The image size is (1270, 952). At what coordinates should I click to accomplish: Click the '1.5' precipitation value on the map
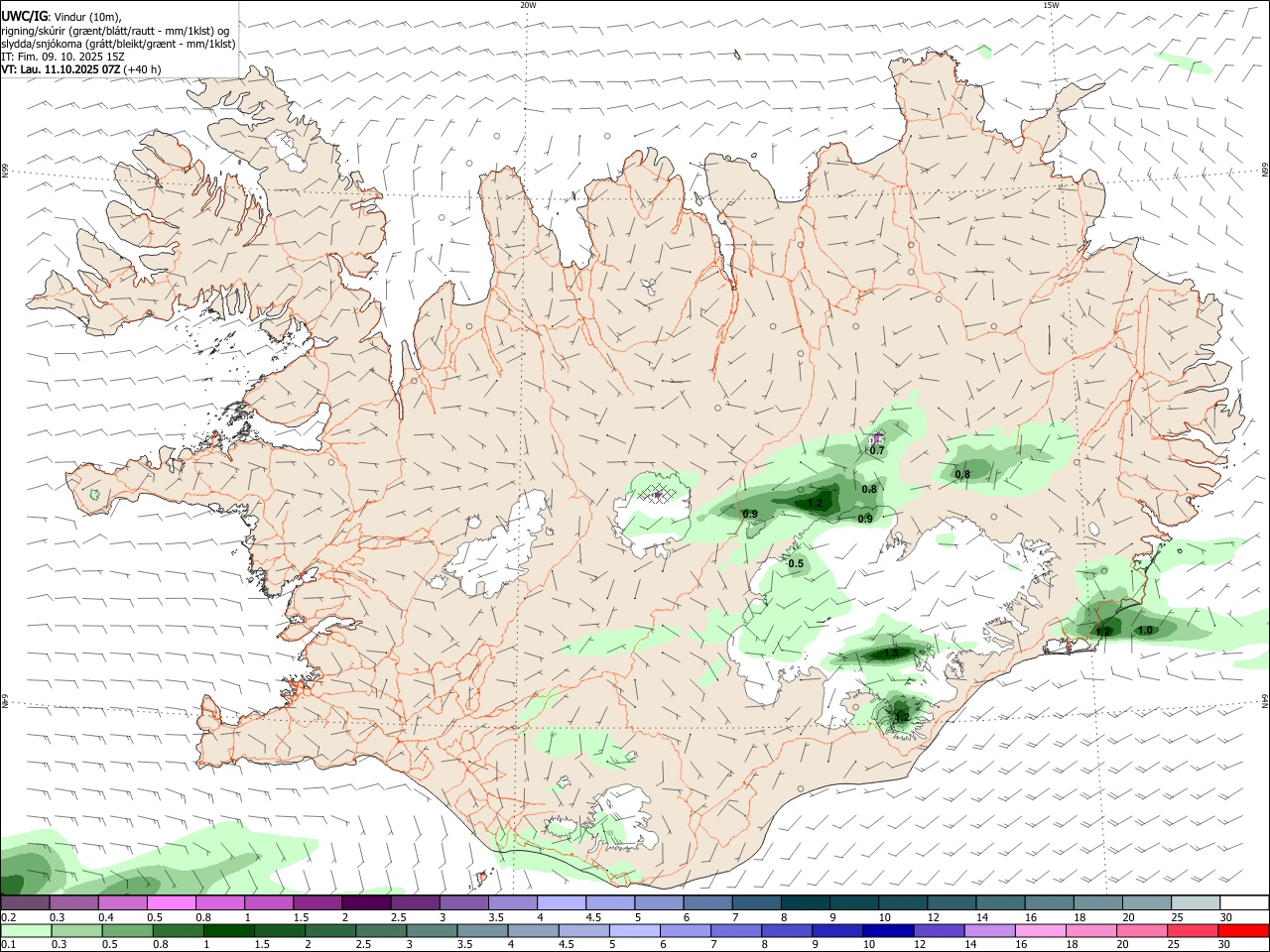(x=891, y=653)
